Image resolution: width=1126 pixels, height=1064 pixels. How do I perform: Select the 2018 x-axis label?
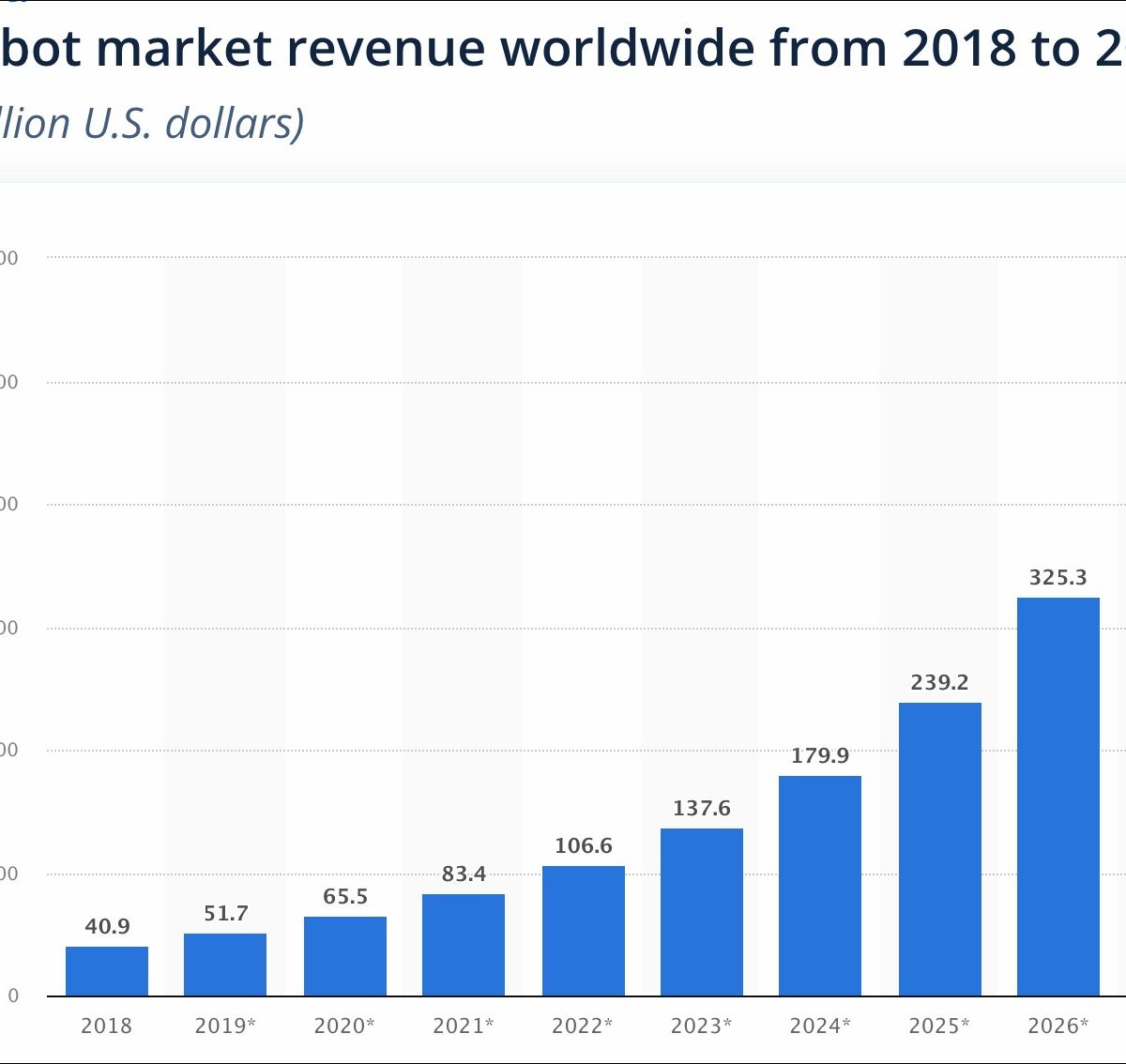[x=107, y=1026]
